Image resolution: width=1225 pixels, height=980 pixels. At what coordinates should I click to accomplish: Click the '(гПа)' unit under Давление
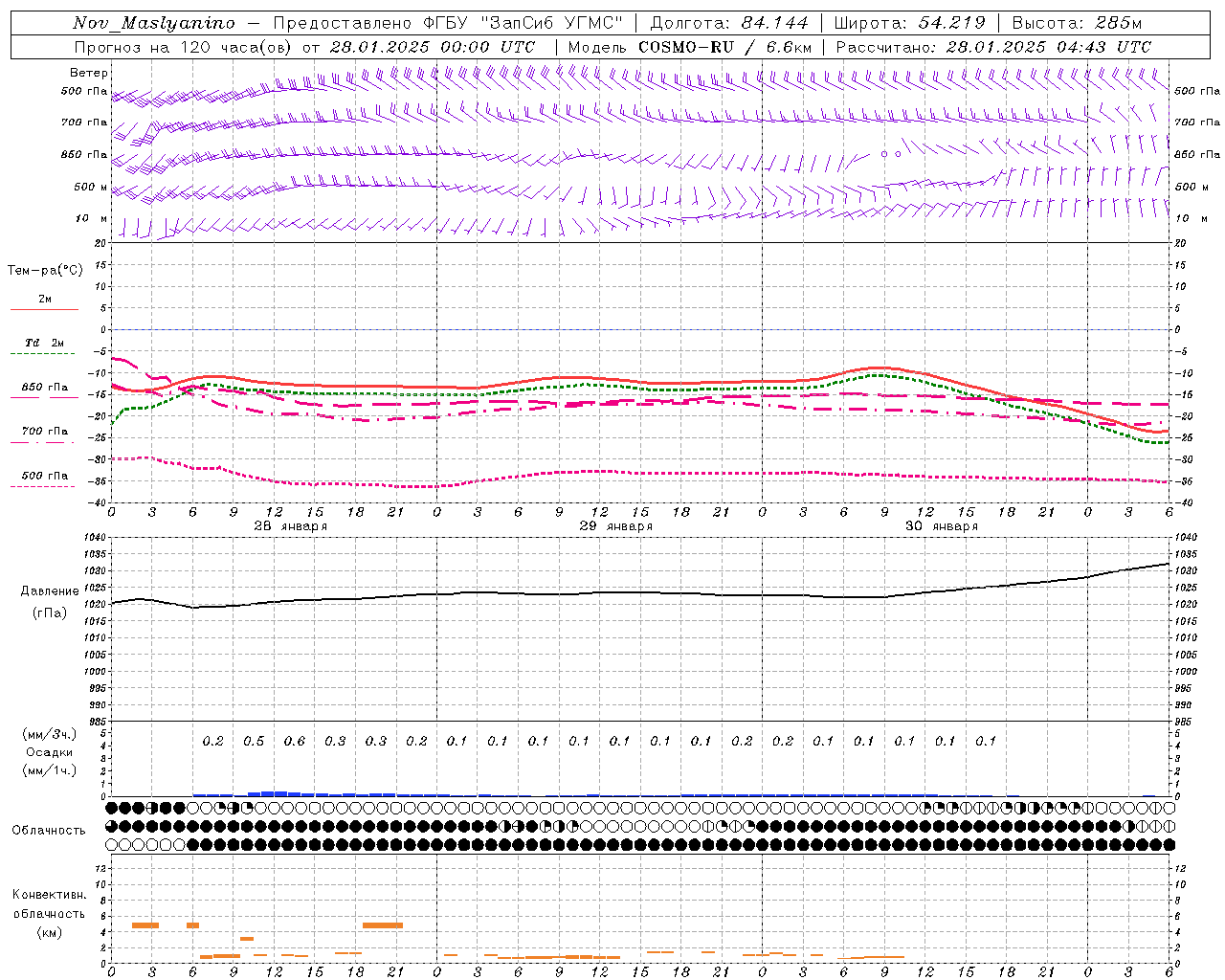pos(50,613)
